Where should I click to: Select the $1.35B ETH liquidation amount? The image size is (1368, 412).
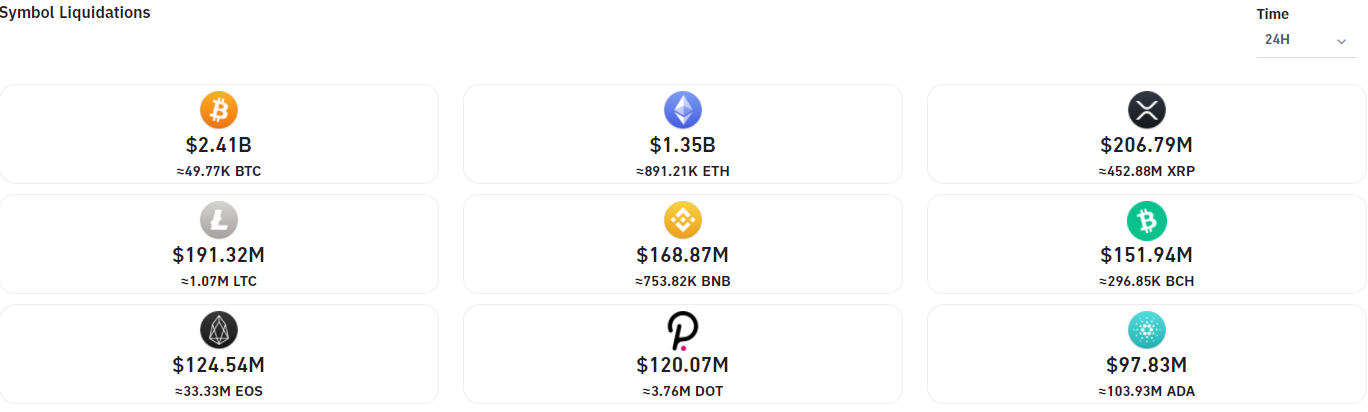coord(683,146)
